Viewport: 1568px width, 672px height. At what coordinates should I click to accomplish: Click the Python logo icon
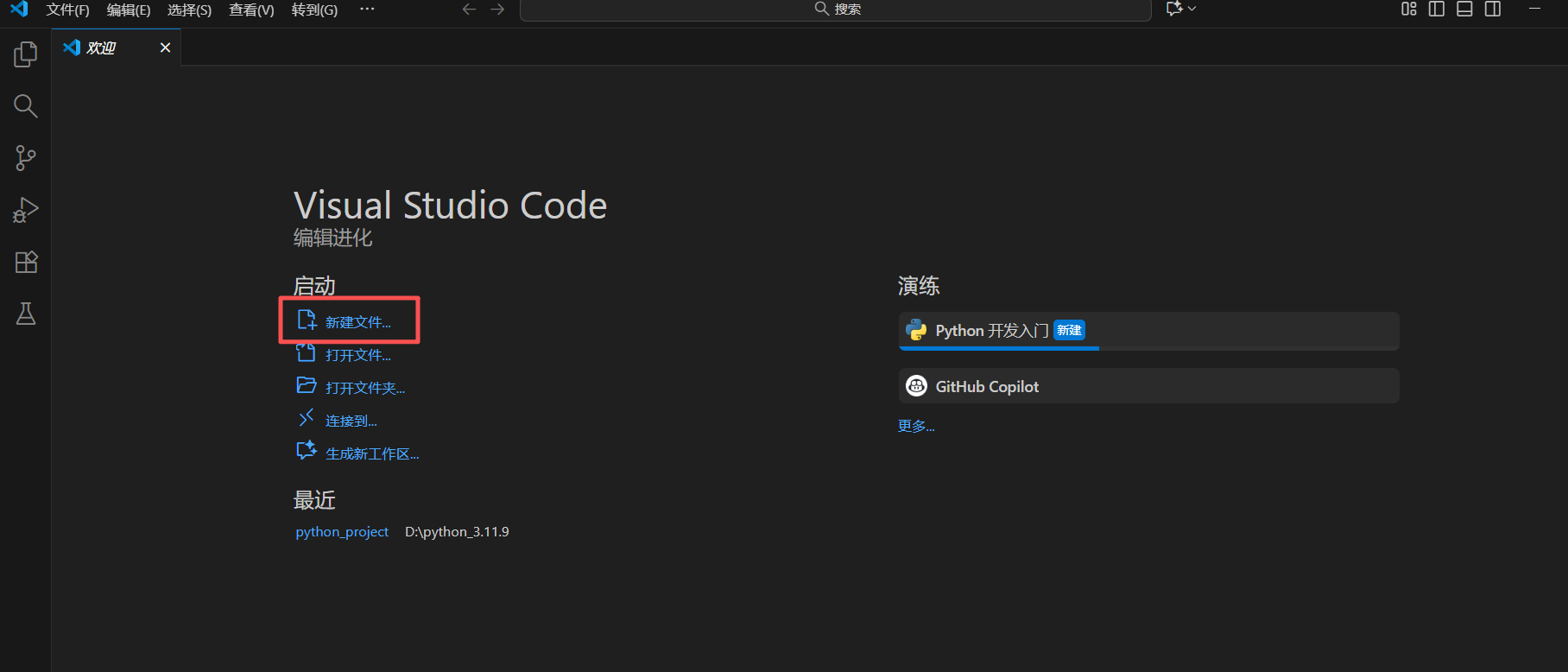(916, 330)
